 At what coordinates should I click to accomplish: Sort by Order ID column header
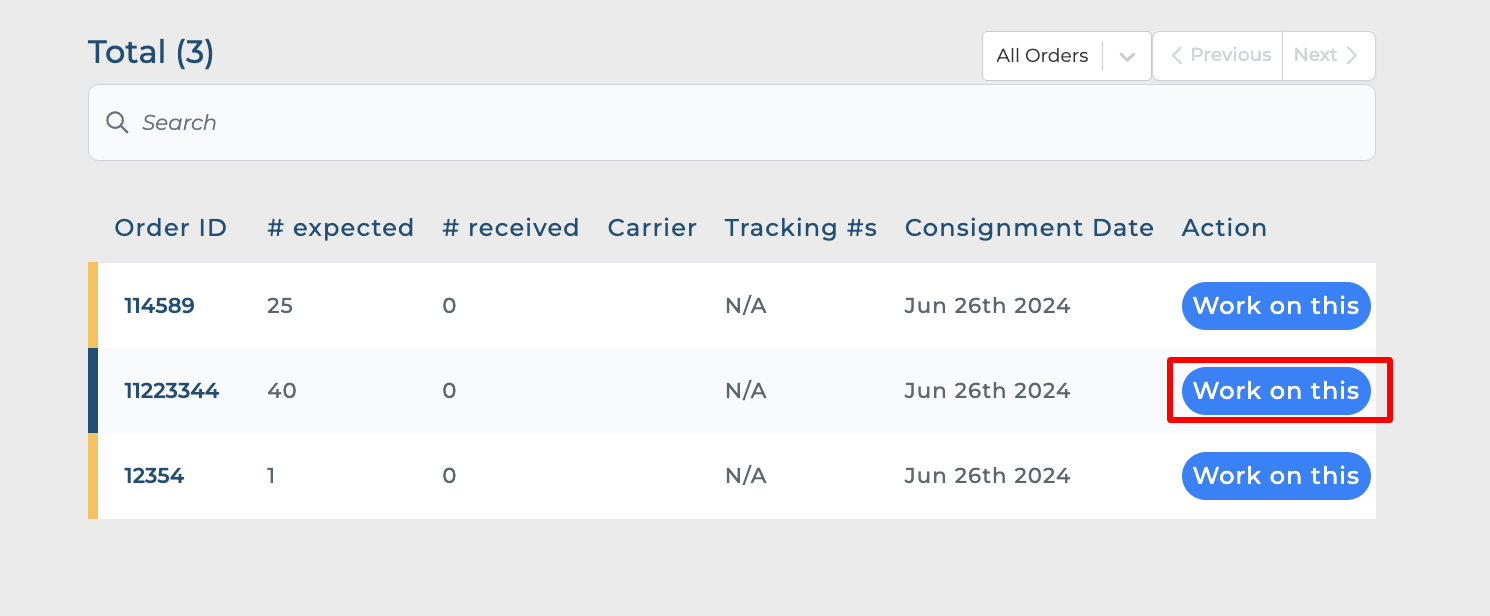coord(171,228)
